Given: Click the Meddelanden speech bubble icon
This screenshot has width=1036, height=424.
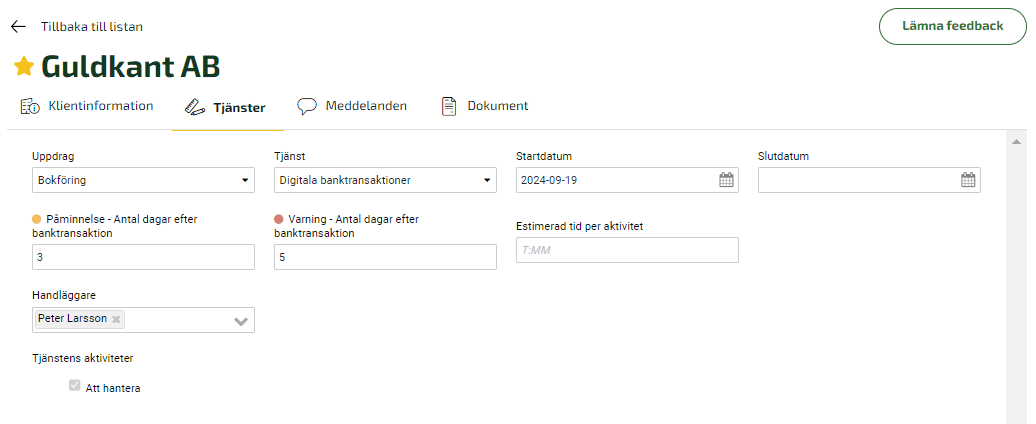Looking at the screenshot, I should point(307,106).
